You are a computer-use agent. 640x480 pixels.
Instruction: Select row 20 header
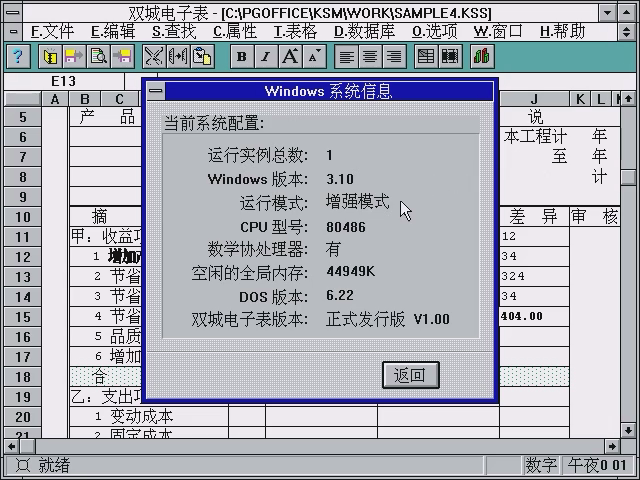23,417
